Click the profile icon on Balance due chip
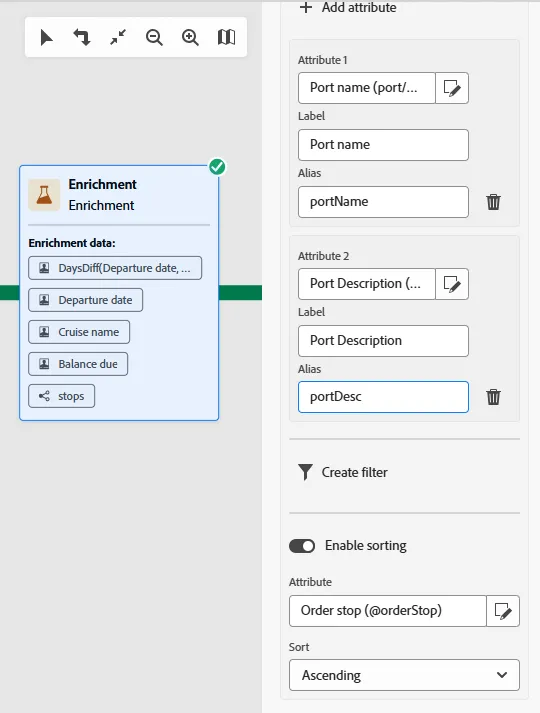 tap(44, 364)
